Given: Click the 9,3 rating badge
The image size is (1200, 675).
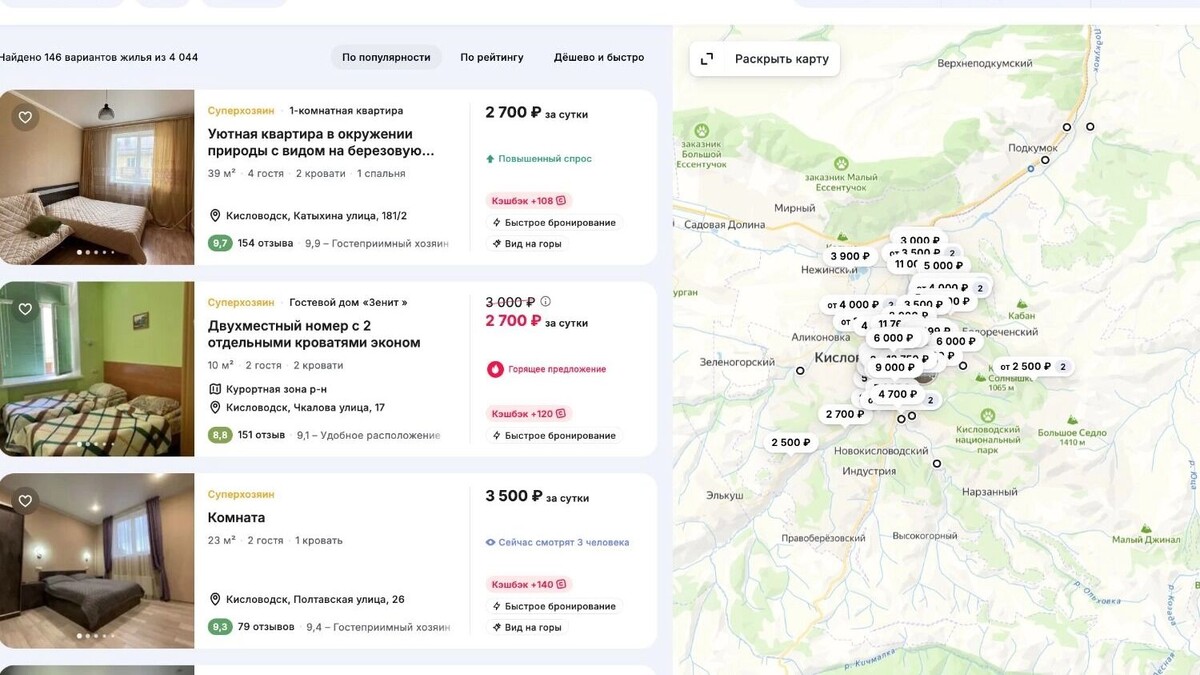Looking at the screenshot, I should coord(220,627).
